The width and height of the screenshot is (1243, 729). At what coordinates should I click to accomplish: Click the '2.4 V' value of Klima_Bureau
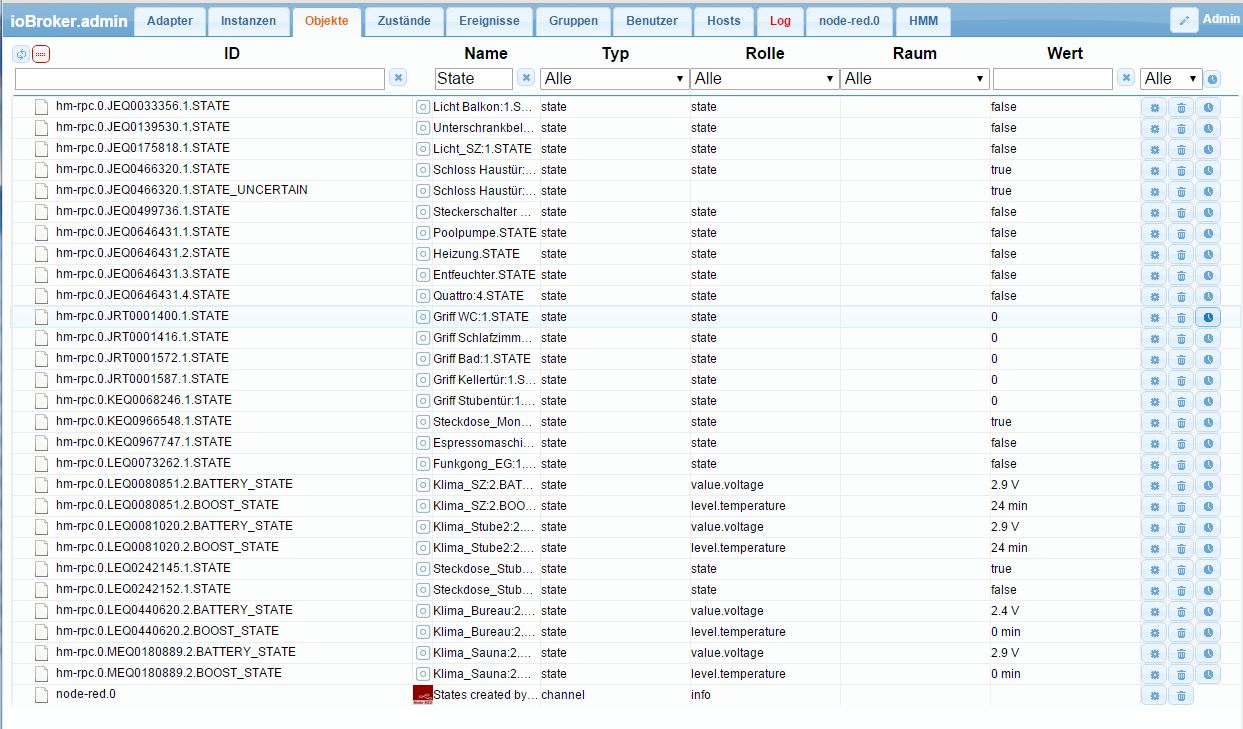(1005, 611)
